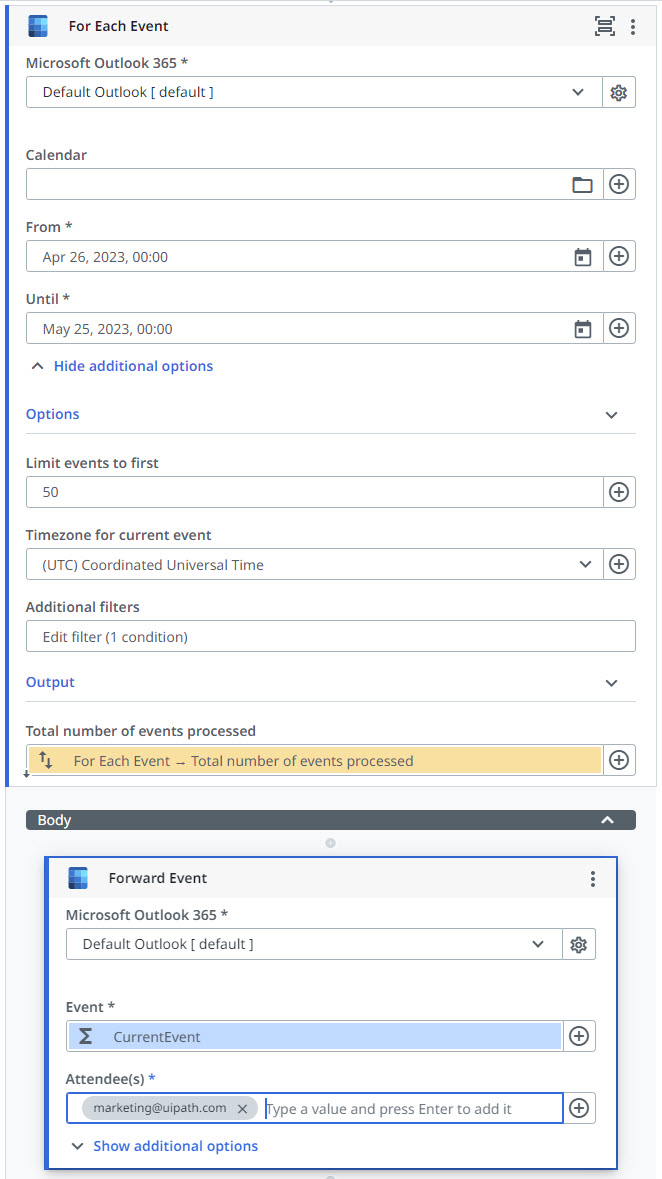Click the plus button beside Timezone field
662x1179 pixels.
[619, 564]
